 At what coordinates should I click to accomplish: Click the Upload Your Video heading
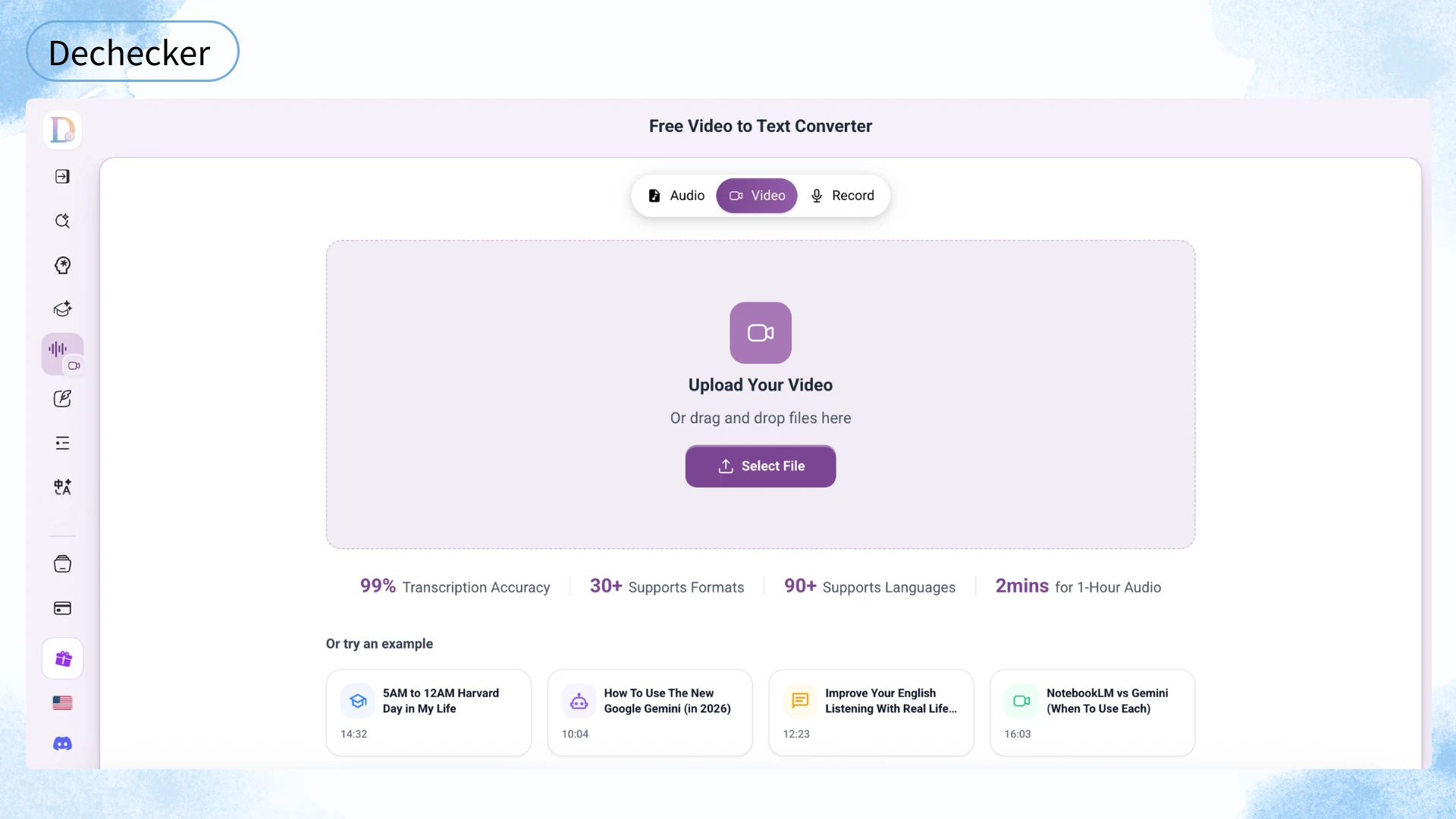(x=761, y=385)
